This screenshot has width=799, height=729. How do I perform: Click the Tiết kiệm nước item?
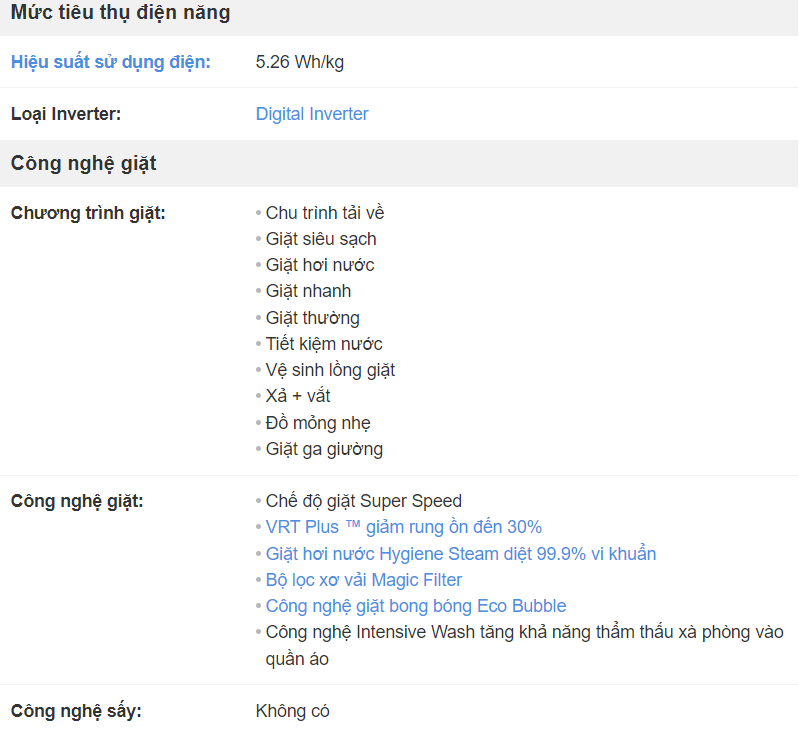pyautogui.click(x=324, y=344)
